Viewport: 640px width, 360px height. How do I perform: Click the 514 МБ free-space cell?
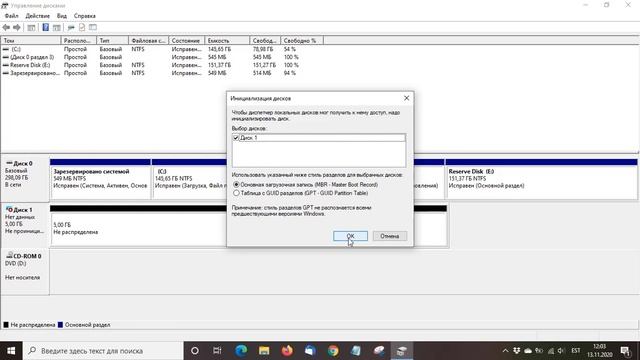pyautogui.click(x=262, y=73)
